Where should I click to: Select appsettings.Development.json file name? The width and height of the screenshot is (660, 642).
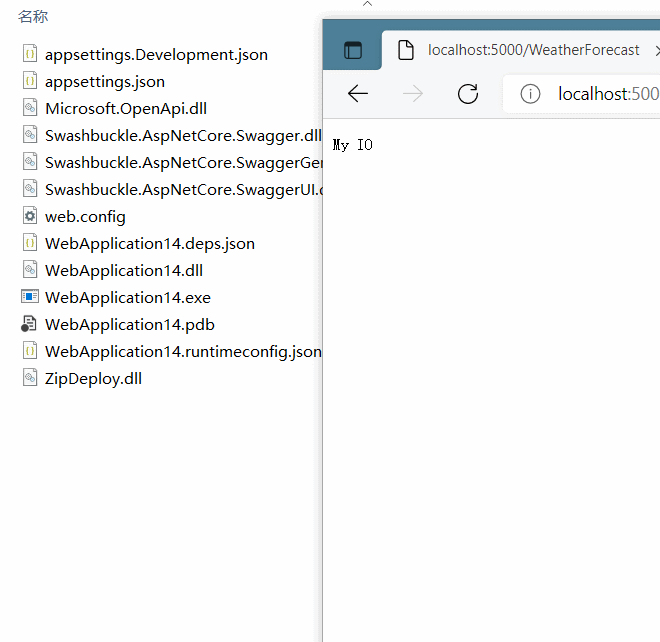pyautogui.click(x=156, y=55)
